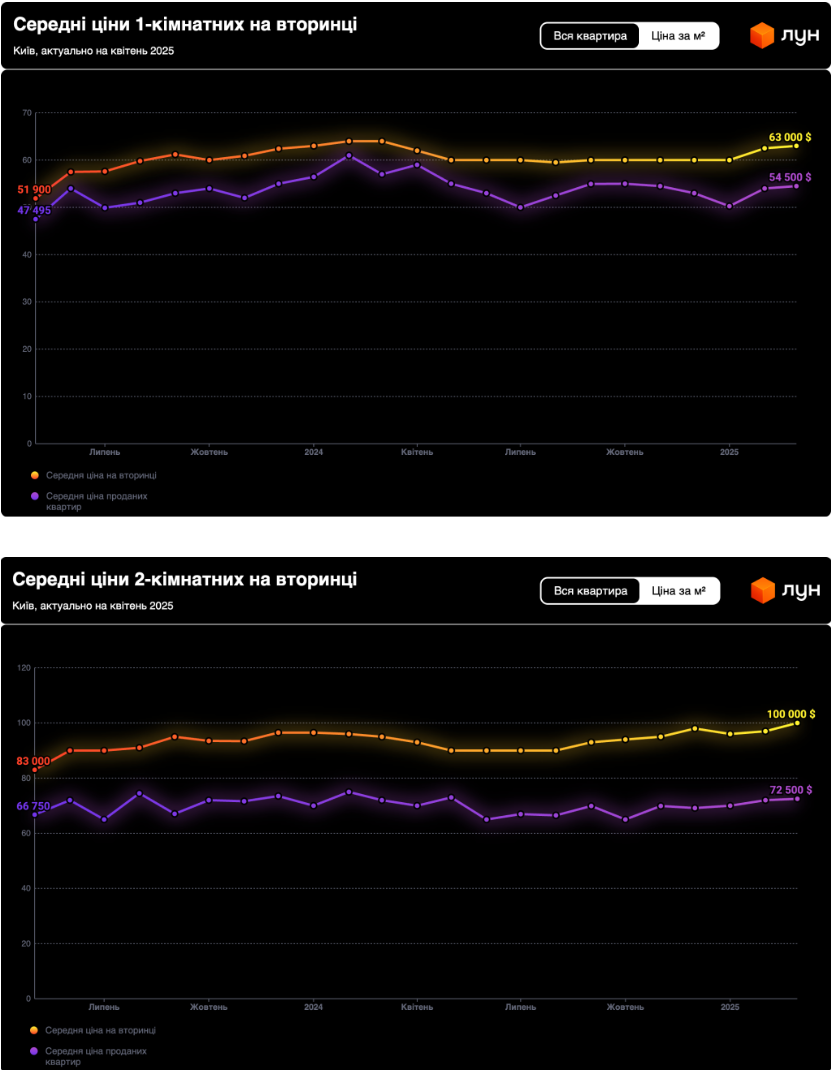Click the '83 000' starting value label
This screenshot has width=832, height=1070.
[33, 762]
